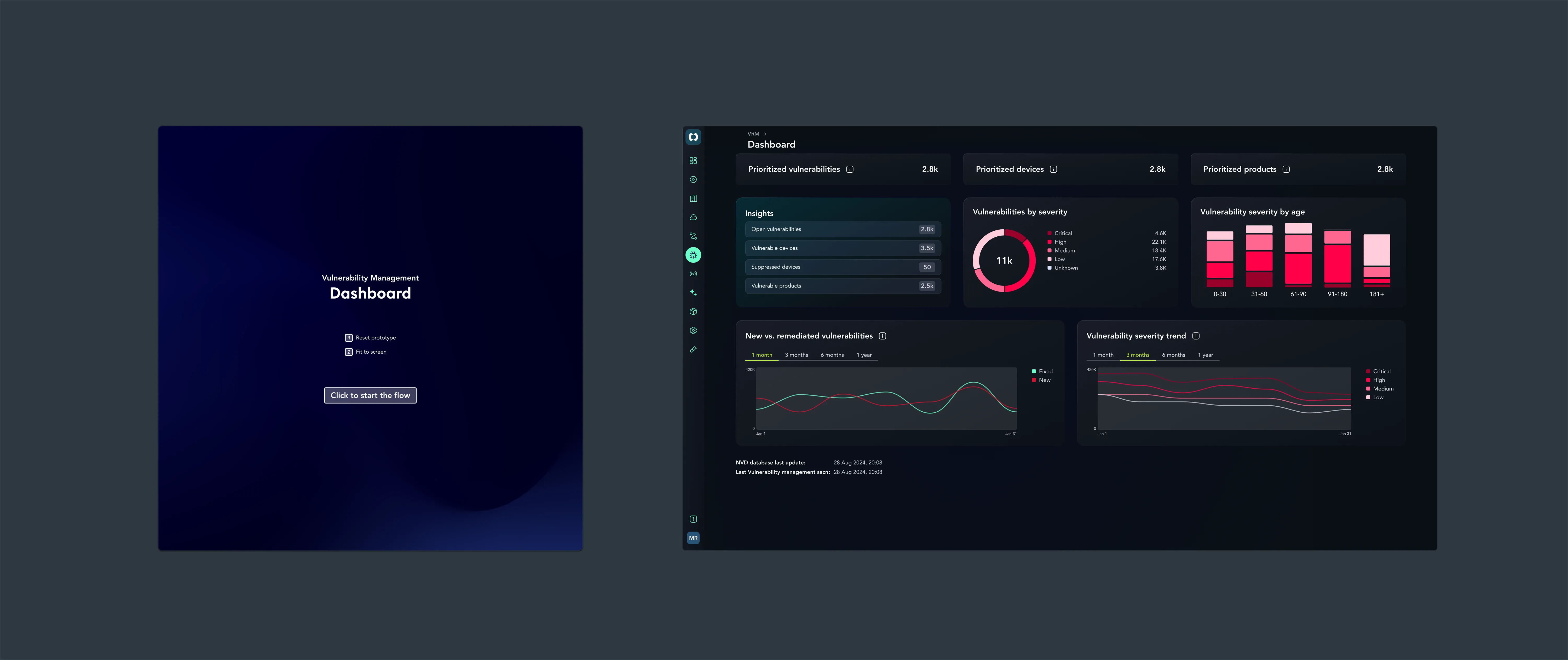
Task: Click the Insights heading
Action: 759,213
